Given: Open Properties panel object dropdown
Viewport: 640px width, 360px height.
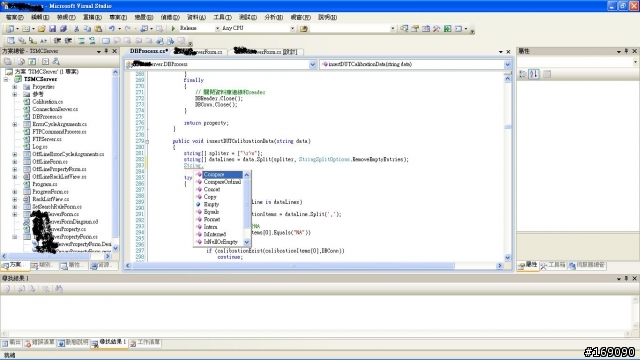Looking at the screenshot, I should [x=635, y=62].
